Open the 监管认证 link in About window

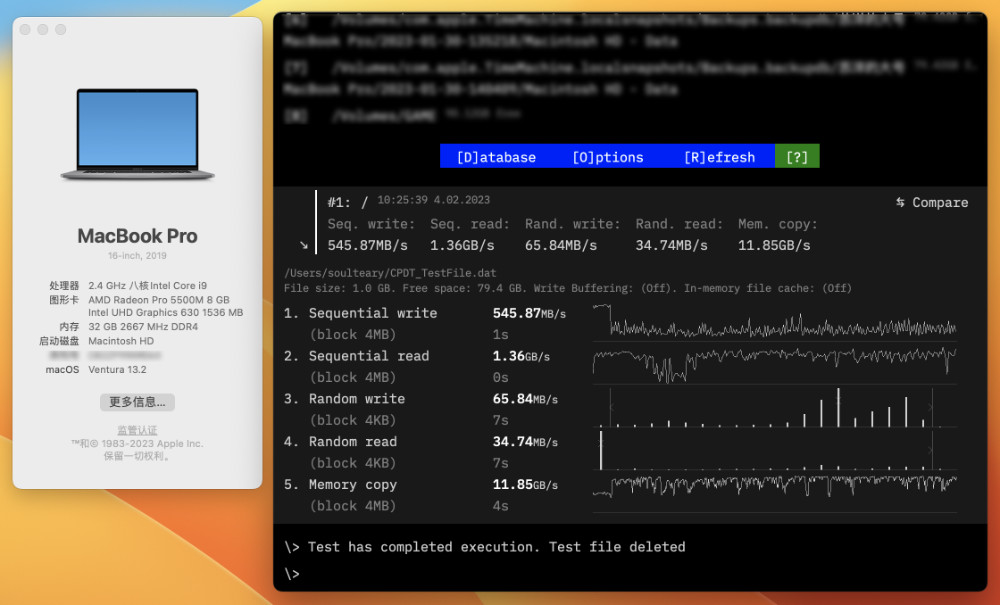click(x=137, y=430)
